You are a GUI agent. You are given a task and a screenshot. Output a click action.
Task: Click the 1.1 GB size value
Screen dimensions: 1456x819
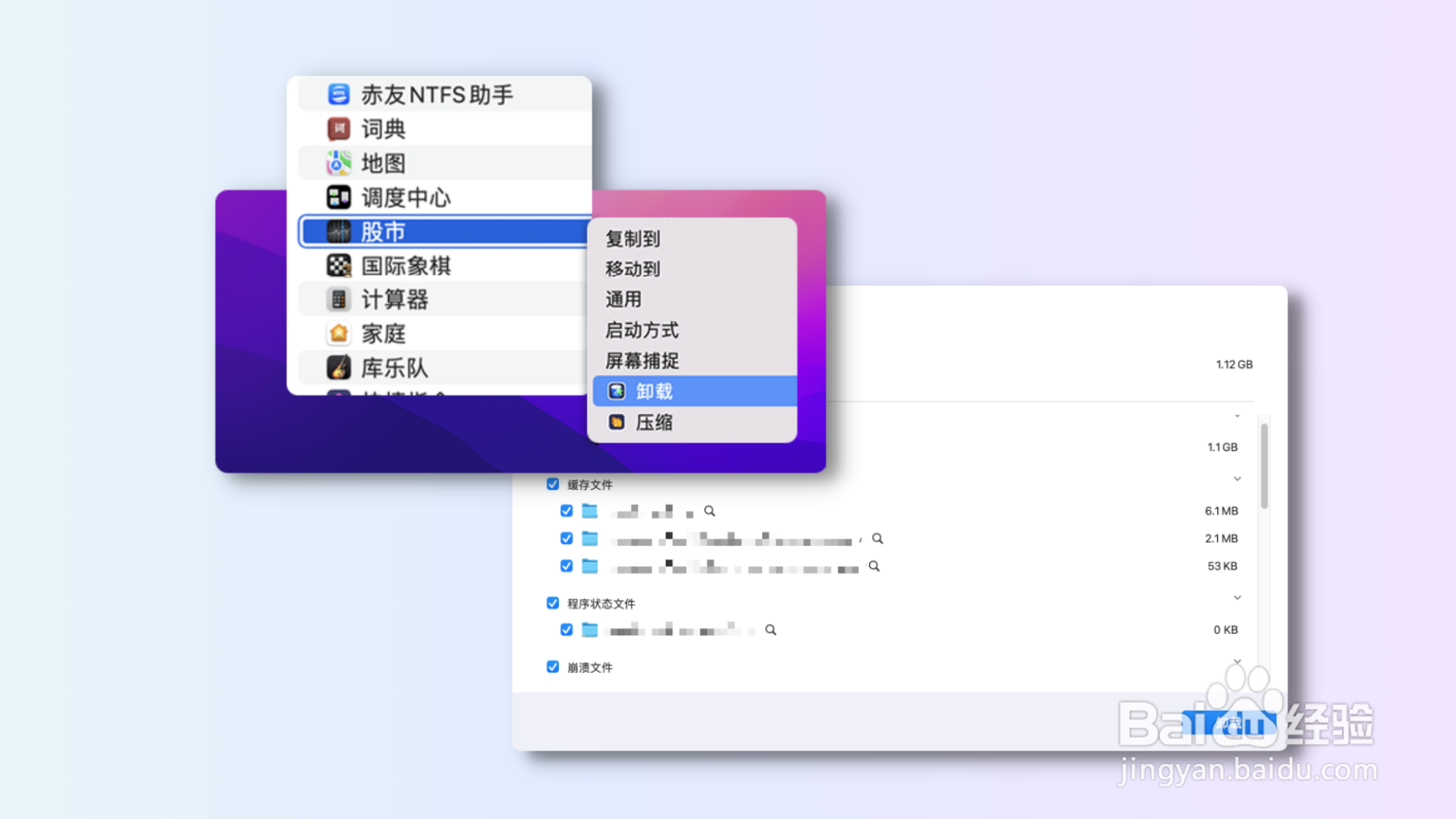[1222, 447]
